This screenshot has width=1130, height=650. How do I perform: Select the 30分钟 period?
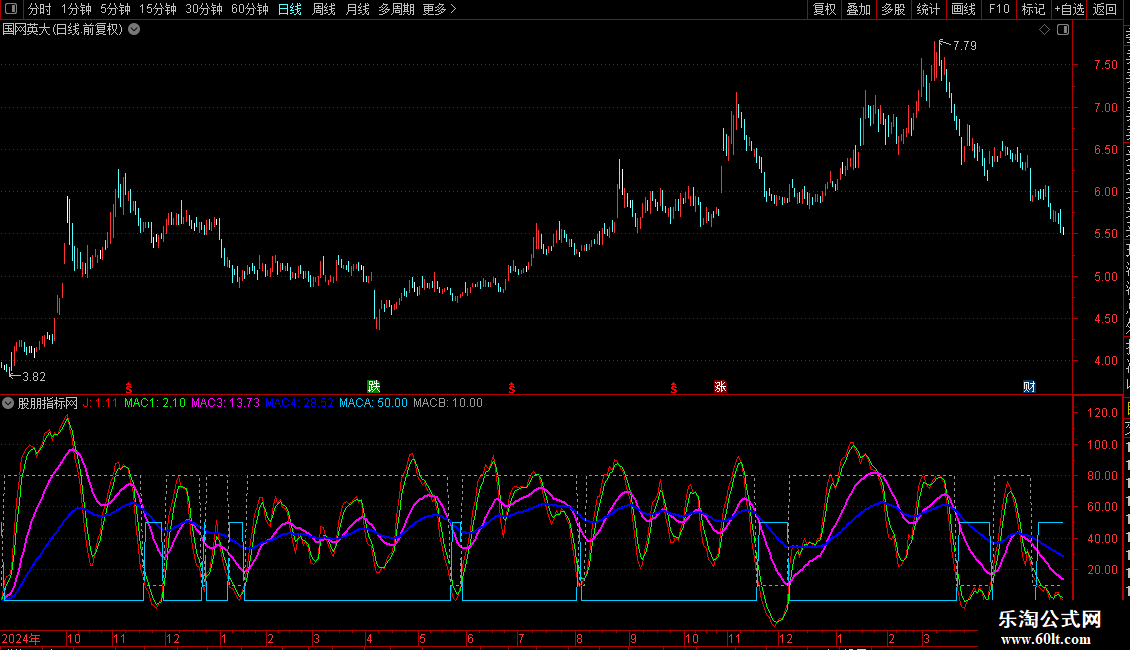coord(204,9)
